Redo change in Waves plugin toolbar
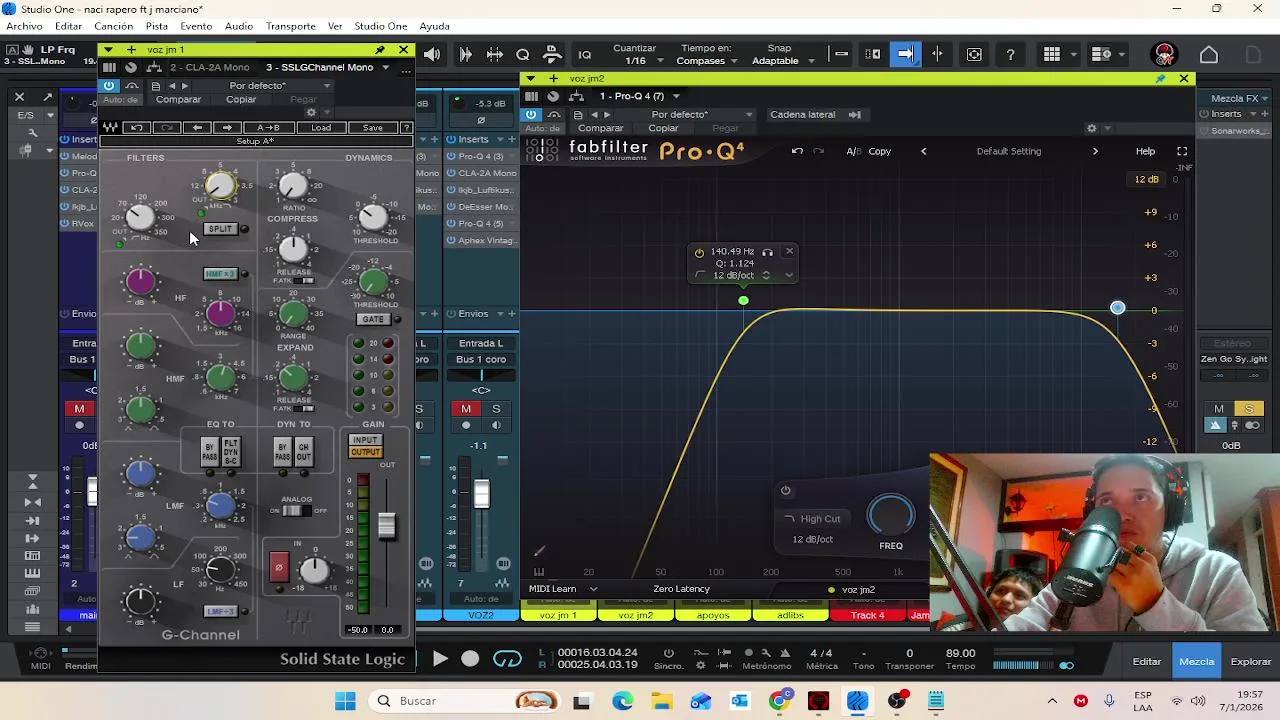1280x720 pixels. (167, 128)
